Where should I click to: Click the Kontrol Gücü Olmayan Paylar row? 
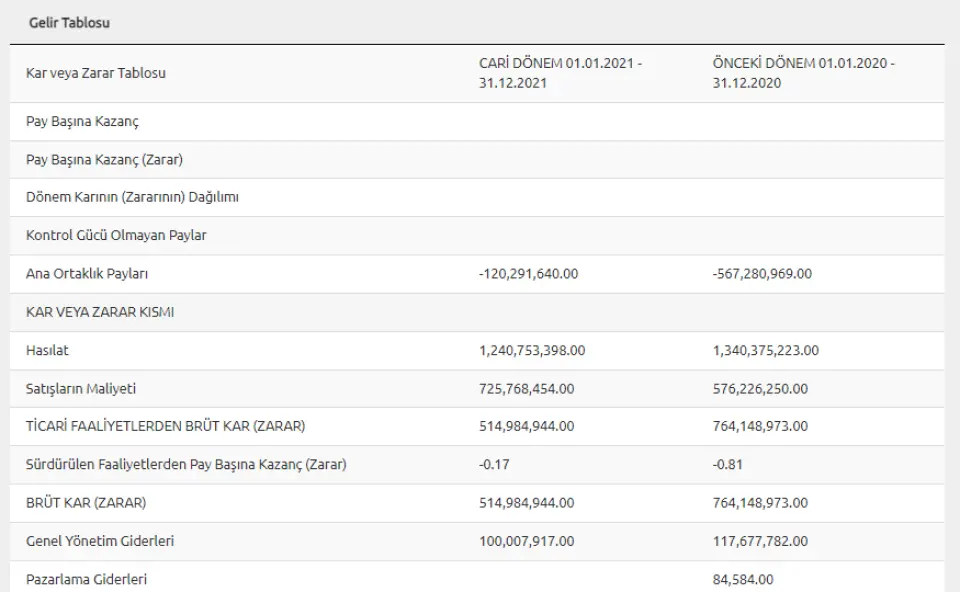coord(116,235)
